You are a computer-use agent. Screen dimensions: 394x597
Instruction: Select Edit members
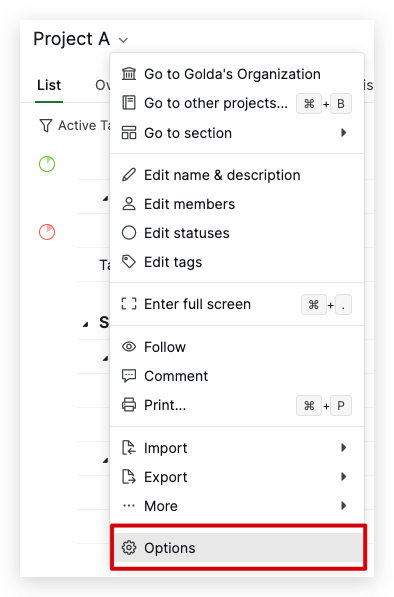pyautogui.click(x=237, y=204)
